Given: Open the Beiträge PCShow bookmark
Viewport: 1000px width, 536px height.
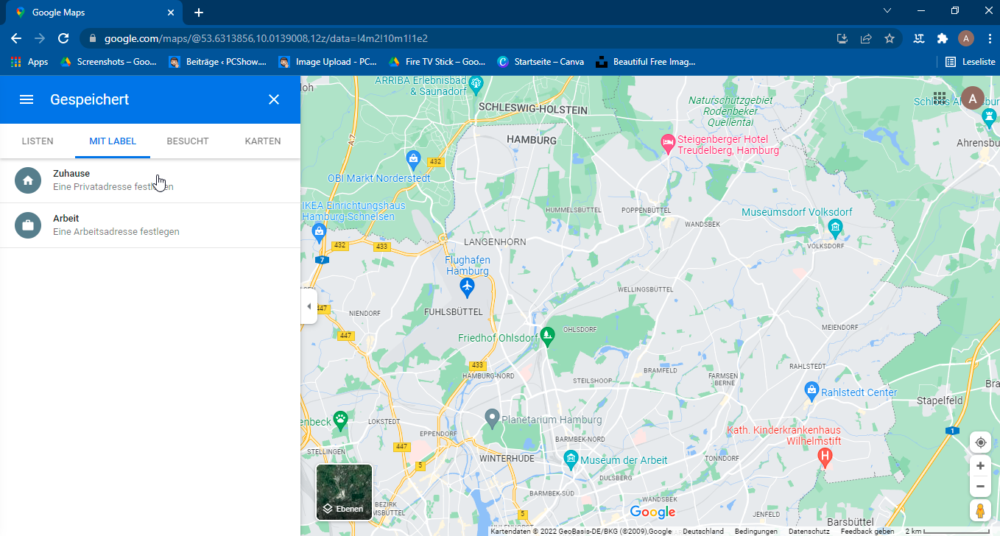Looking at the screenshot, I should [x=217, y=62].
